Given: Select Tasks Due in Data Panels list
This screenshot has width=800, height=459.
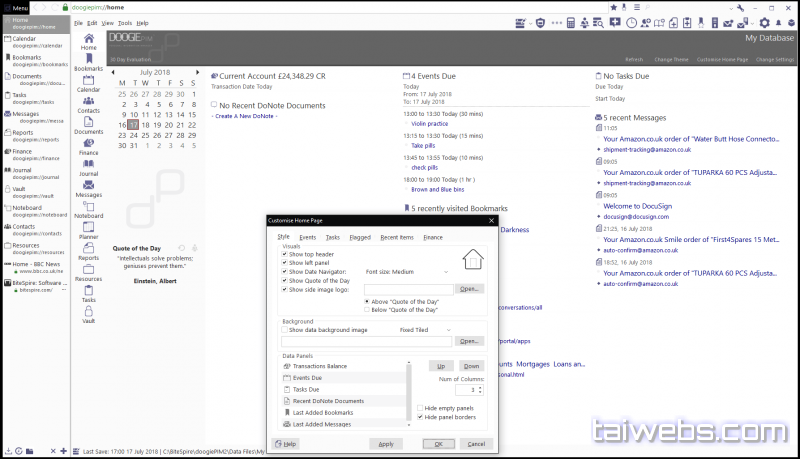Looking at the screenshot, I should tap(308, 389).
